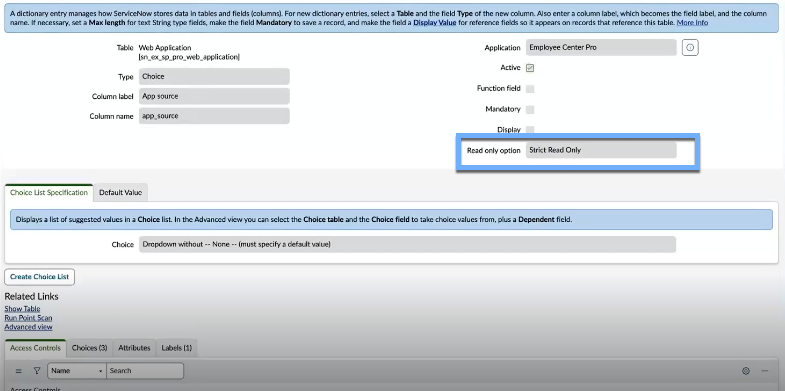Click the Web Application table name text
Viewport: 785px width, 391px height.
[x=165, y=48]
